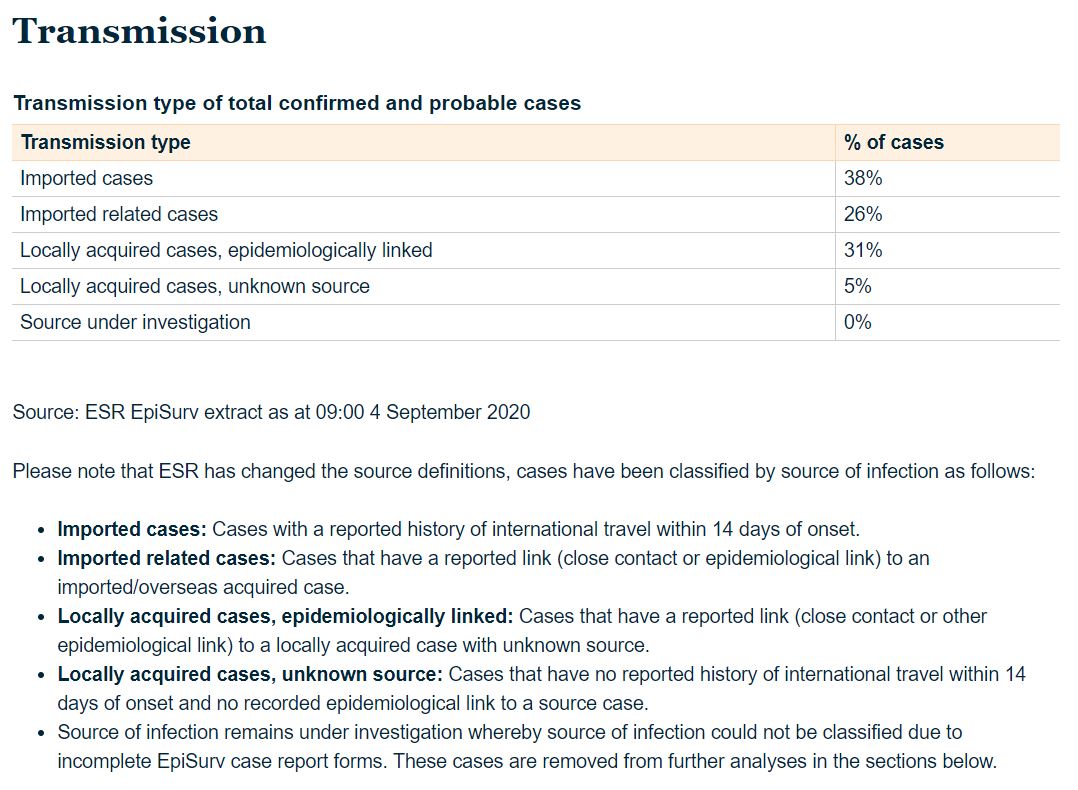The image size is (1078, 790).
Task: Click the 38% value cell
Action: [x=863, y=178]
